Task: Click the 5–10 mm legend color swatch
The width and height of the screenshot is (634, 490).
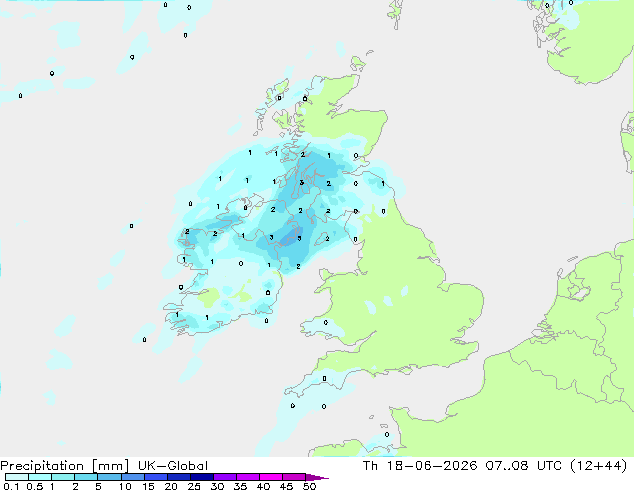Action: pos(109,477)
